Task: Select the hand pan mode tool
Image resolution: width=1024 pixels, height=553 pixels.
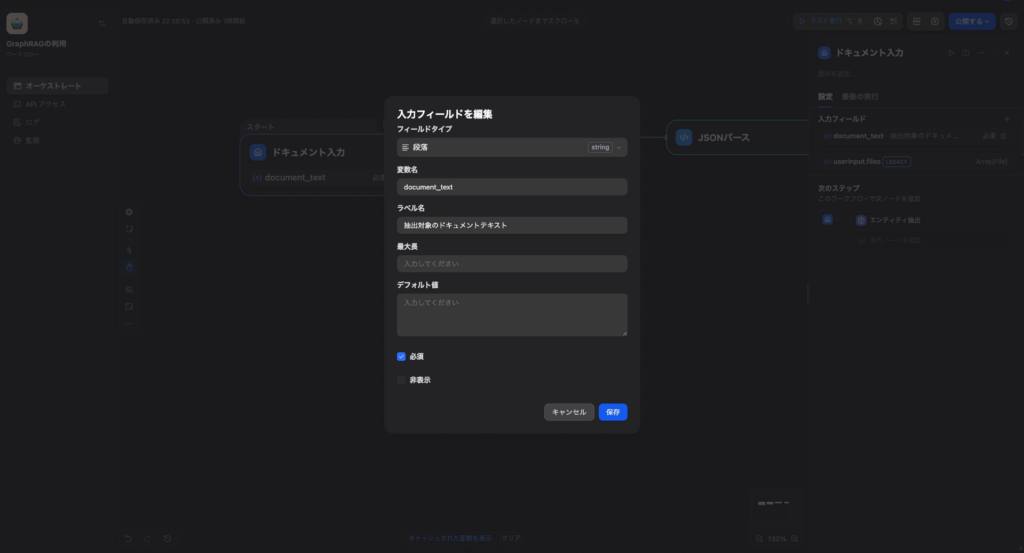Action: pos(129,267)
